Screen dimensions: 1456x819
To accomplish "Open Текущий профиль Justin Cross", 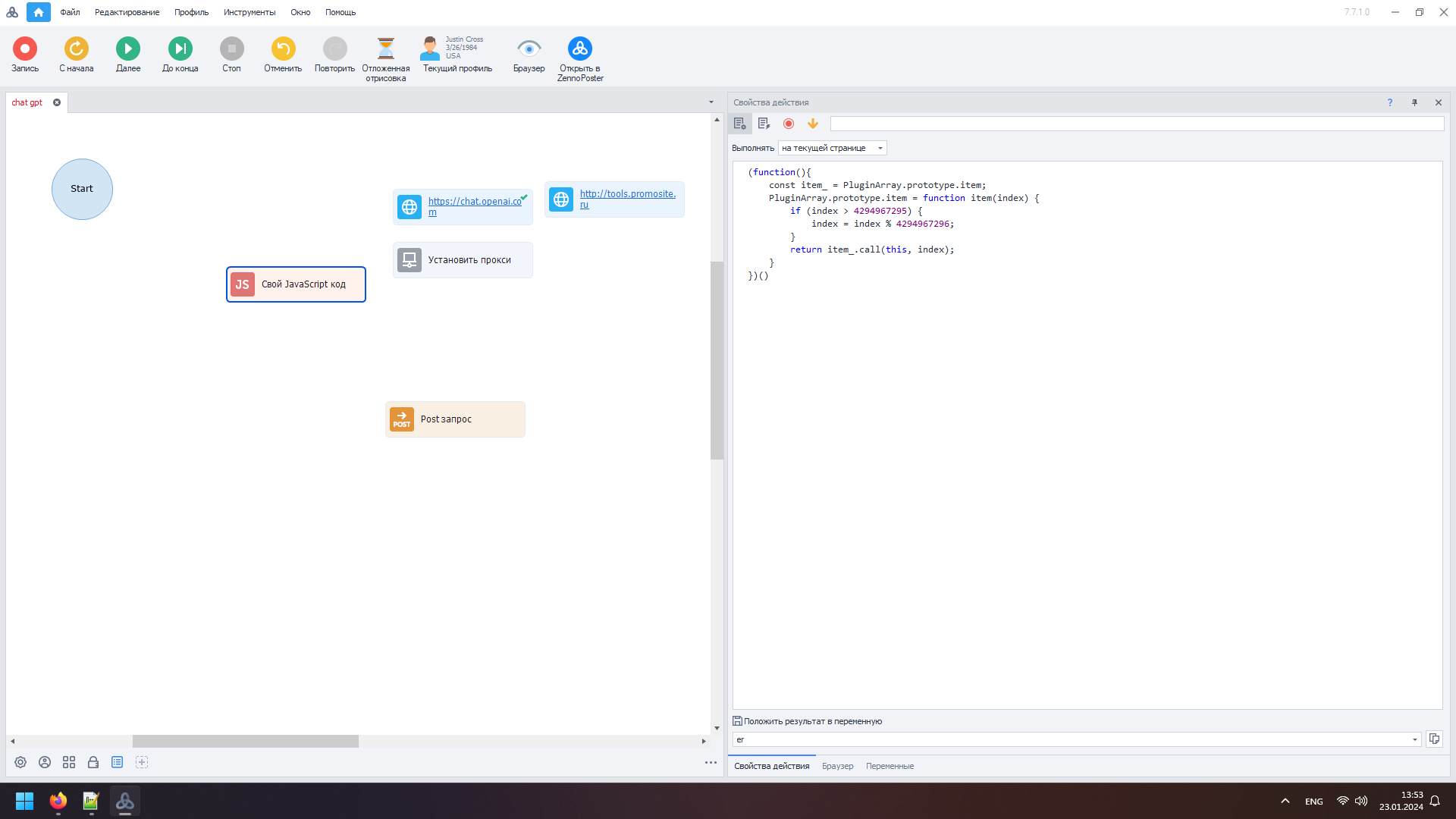I will tap(457, 55).
